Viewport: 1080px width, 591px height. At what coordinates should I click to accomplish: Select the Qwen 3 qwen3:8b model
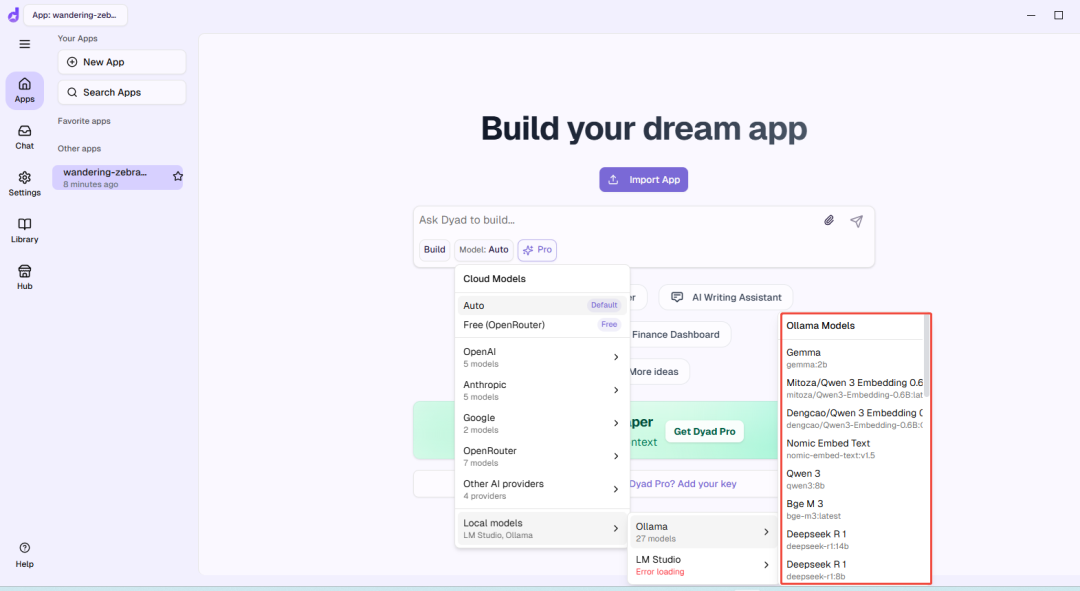click(x=853, y=479)
